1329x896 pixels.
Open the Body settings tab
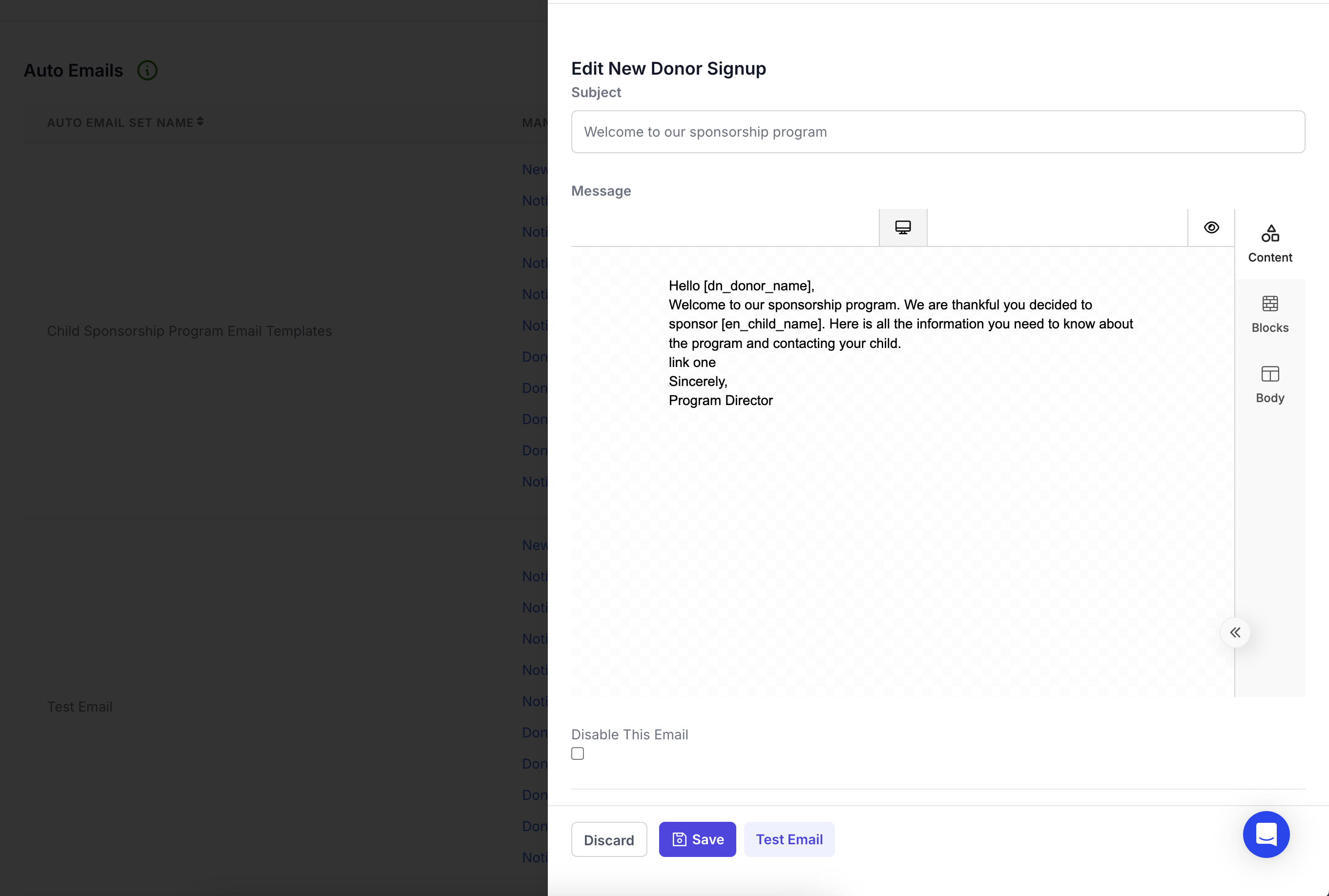click(x=1269, y=385)
